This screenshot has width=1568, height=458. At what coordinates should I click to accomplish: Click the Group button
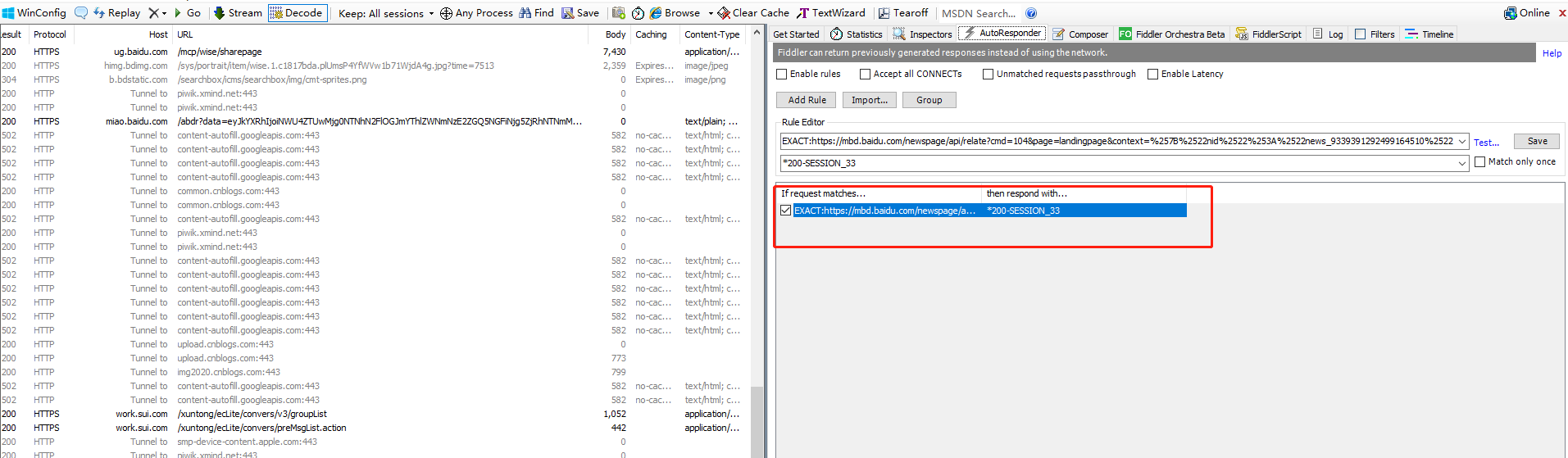929,100
